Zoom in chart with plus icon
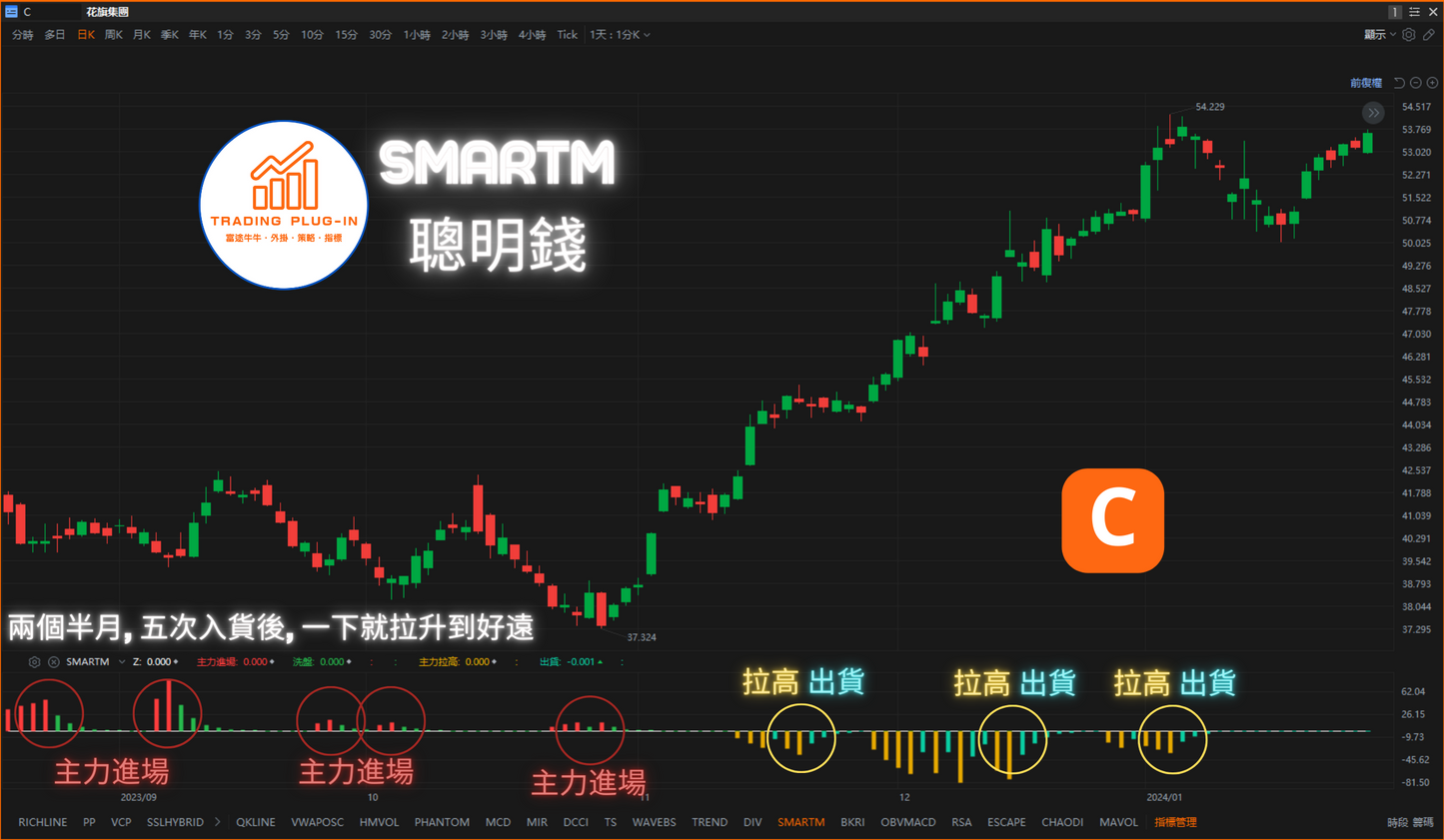This screenshot has width=1444, height=840. point(1432,83)
